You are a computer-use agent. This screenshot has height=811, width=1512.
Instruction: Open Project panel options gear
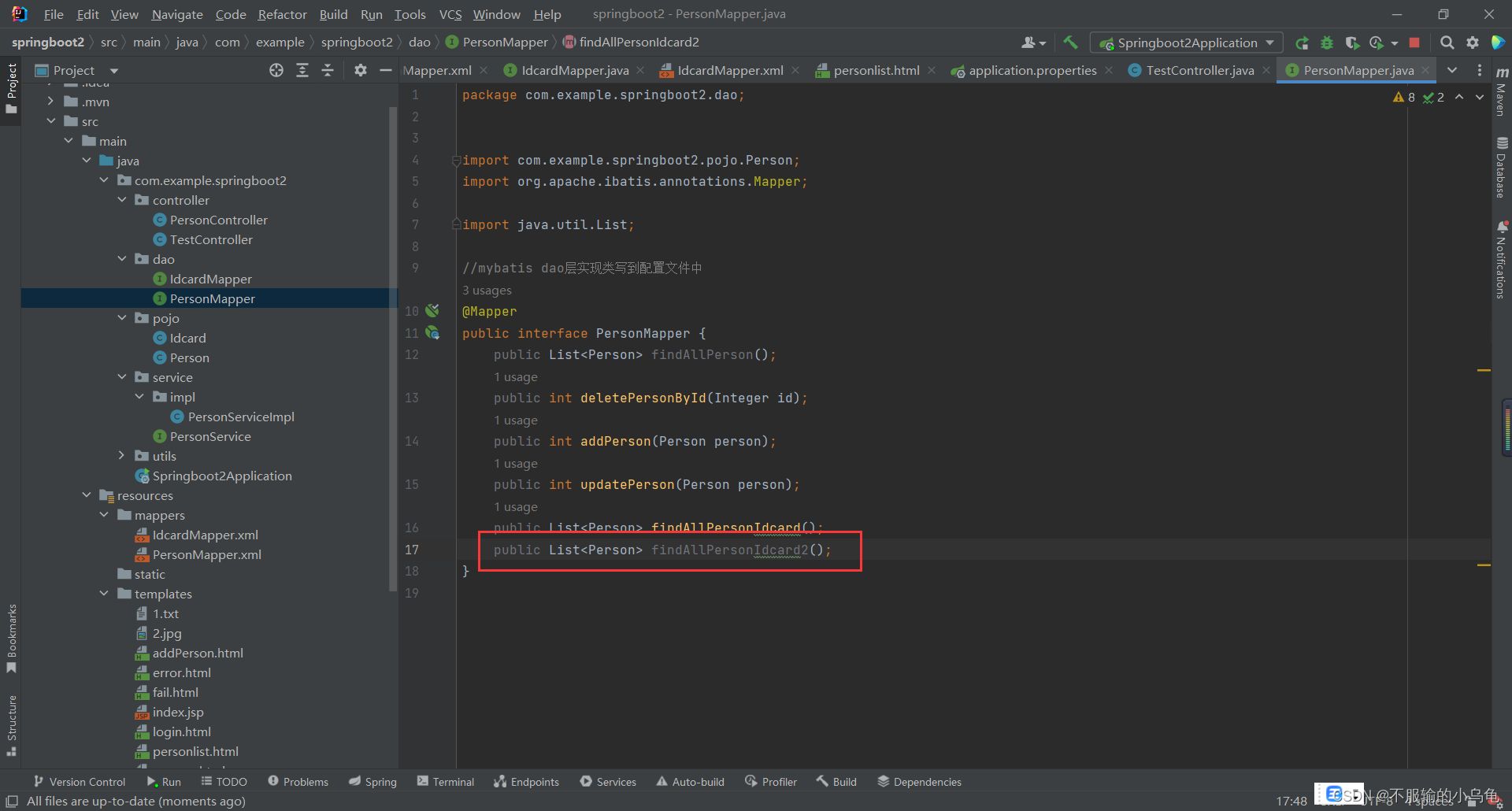pyautogui.click(x=360, y=70)
